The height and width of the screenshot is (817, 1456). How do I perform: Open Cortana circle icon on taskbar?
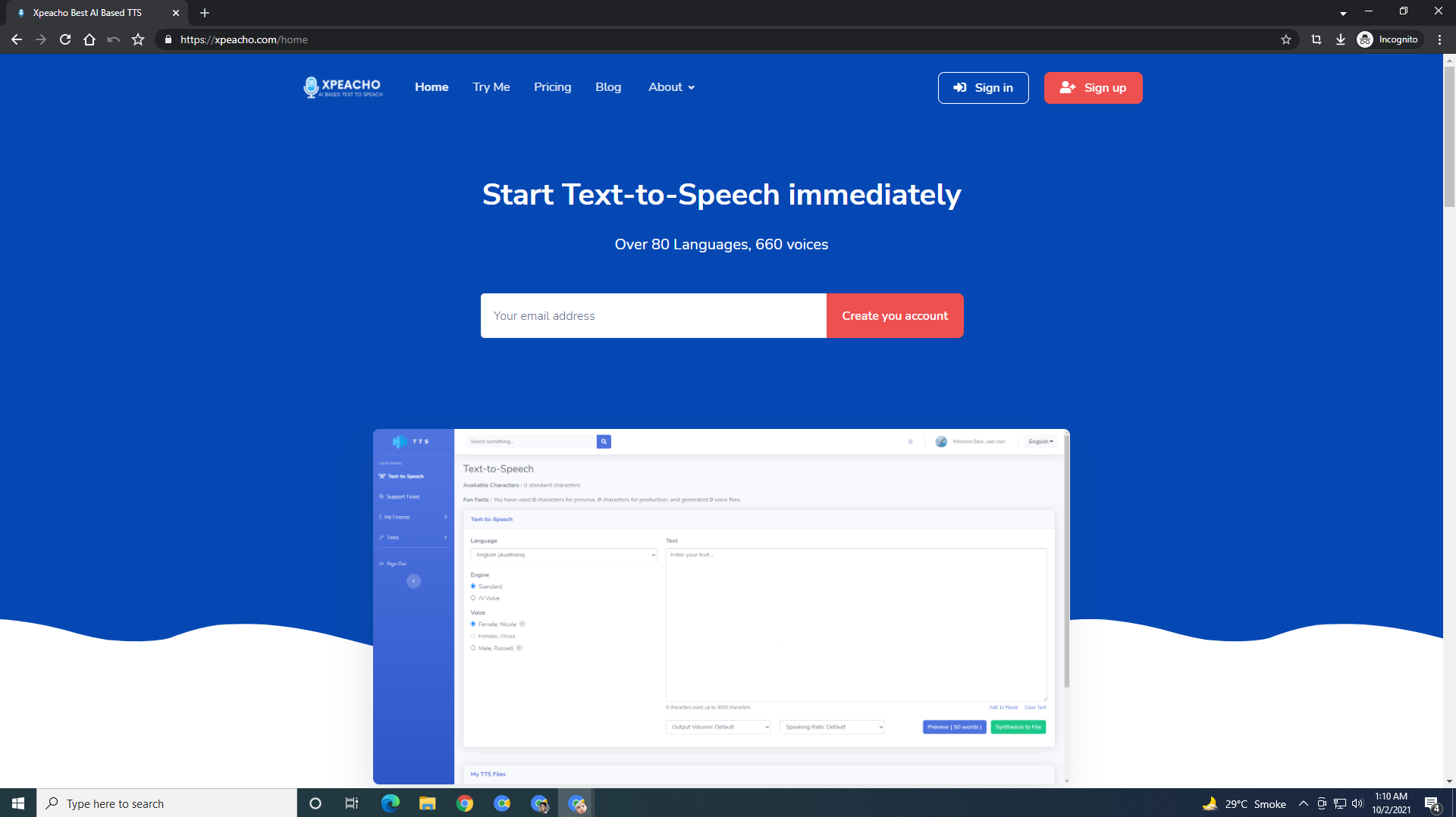click(315, 803)
